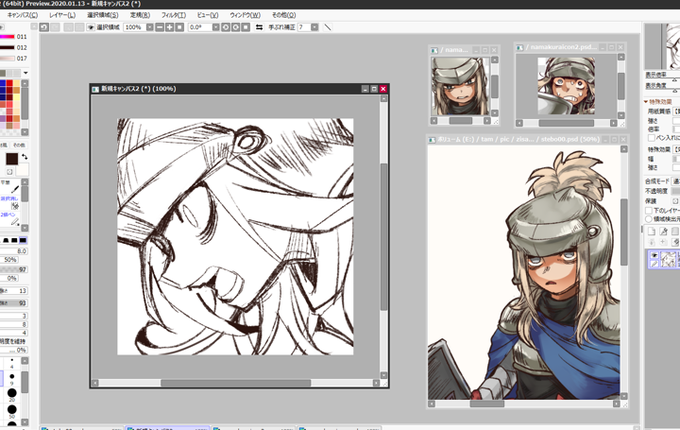Click the straight line drawing mode icon
The width and height of the screenshot is (680, 430).
coord(328,27)
